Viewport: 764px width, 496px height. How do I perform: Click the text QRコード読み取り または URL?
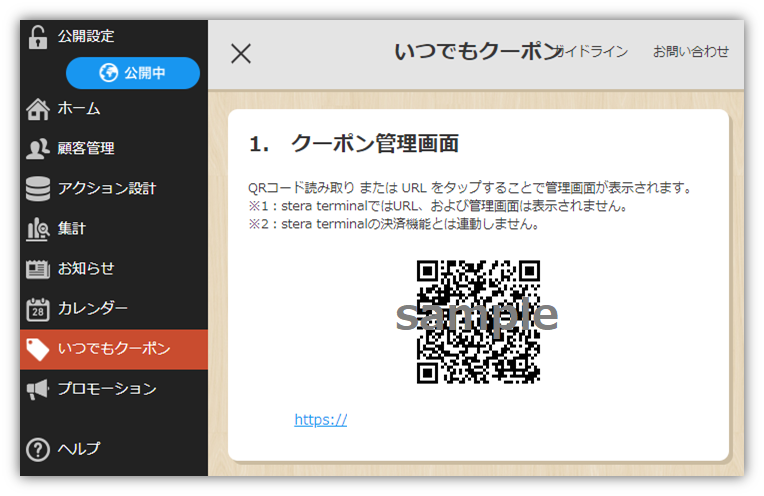337,188
